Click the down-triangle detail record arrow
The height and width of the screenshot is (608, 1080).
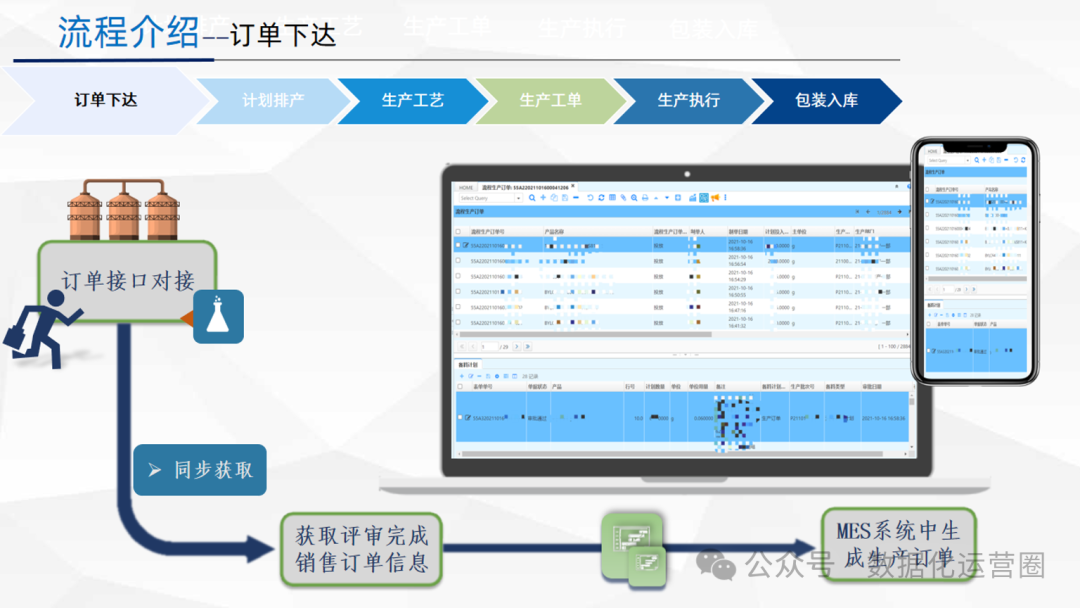point(667,198)
